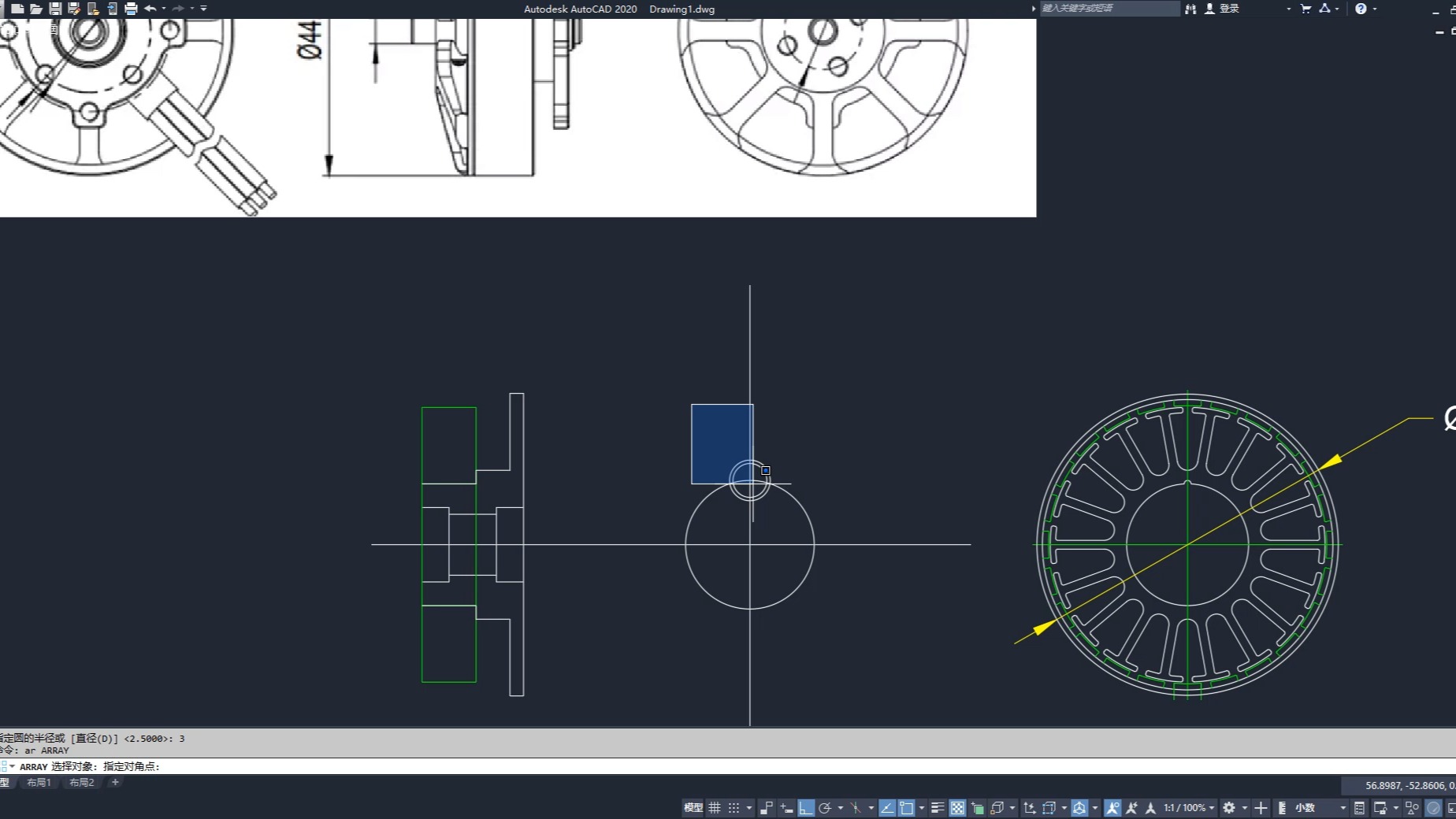1456x819 pixels.
Task: Click the 模型 model space button
Action: click(x=693, y=808)
